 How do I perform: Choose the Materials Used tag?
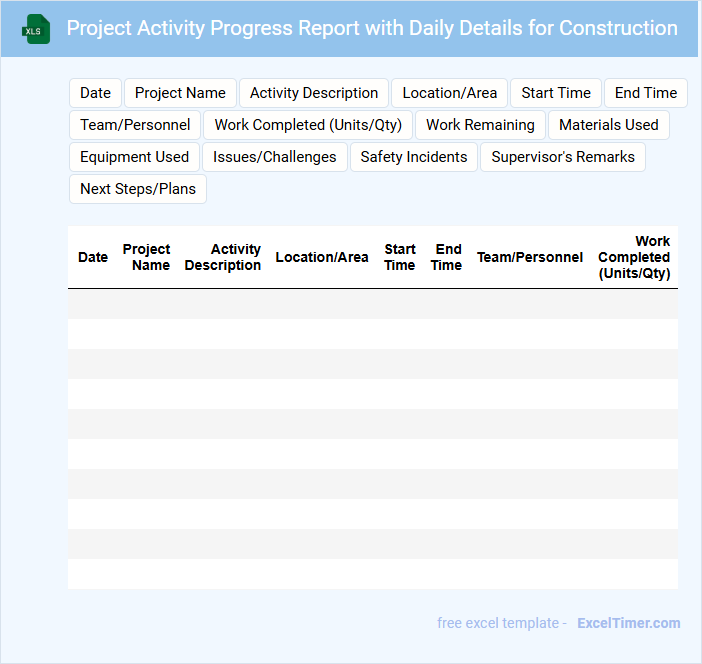pos(608,125)
